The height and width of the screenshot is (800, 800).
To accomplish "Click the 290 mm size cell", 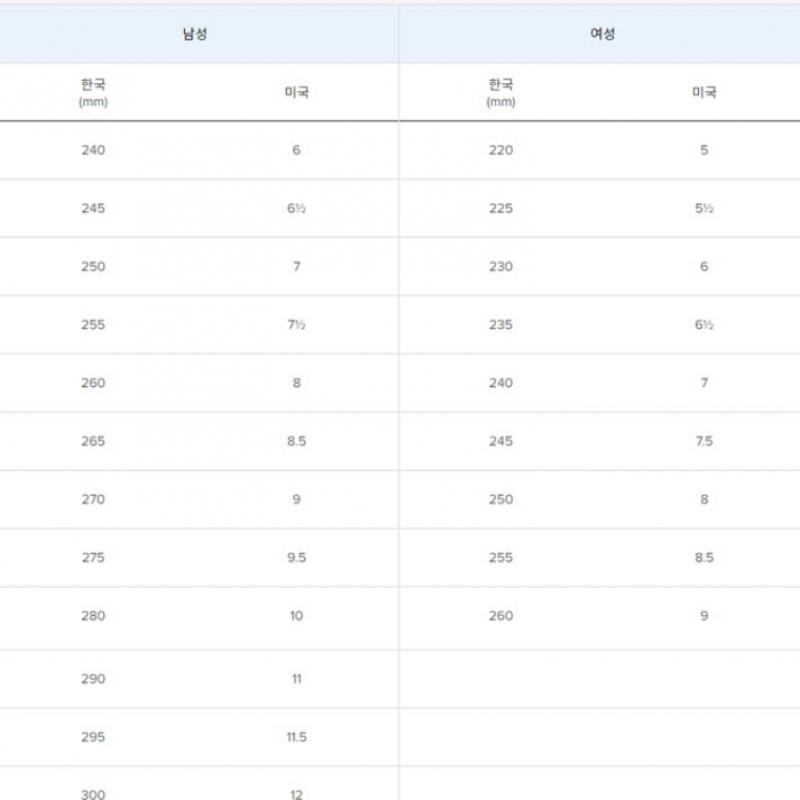I will (93, 679).
